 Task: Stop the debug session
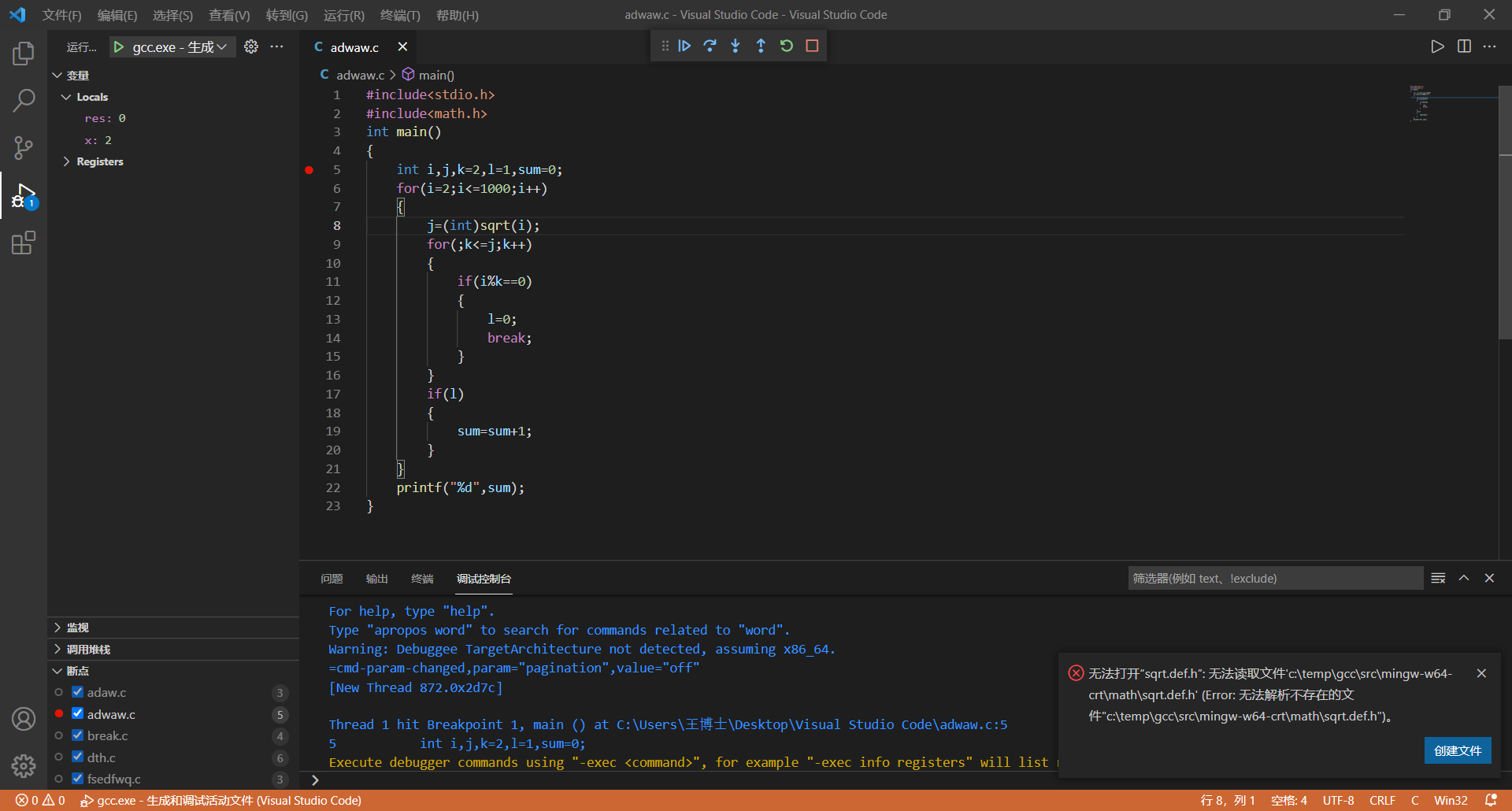[812, 46]
